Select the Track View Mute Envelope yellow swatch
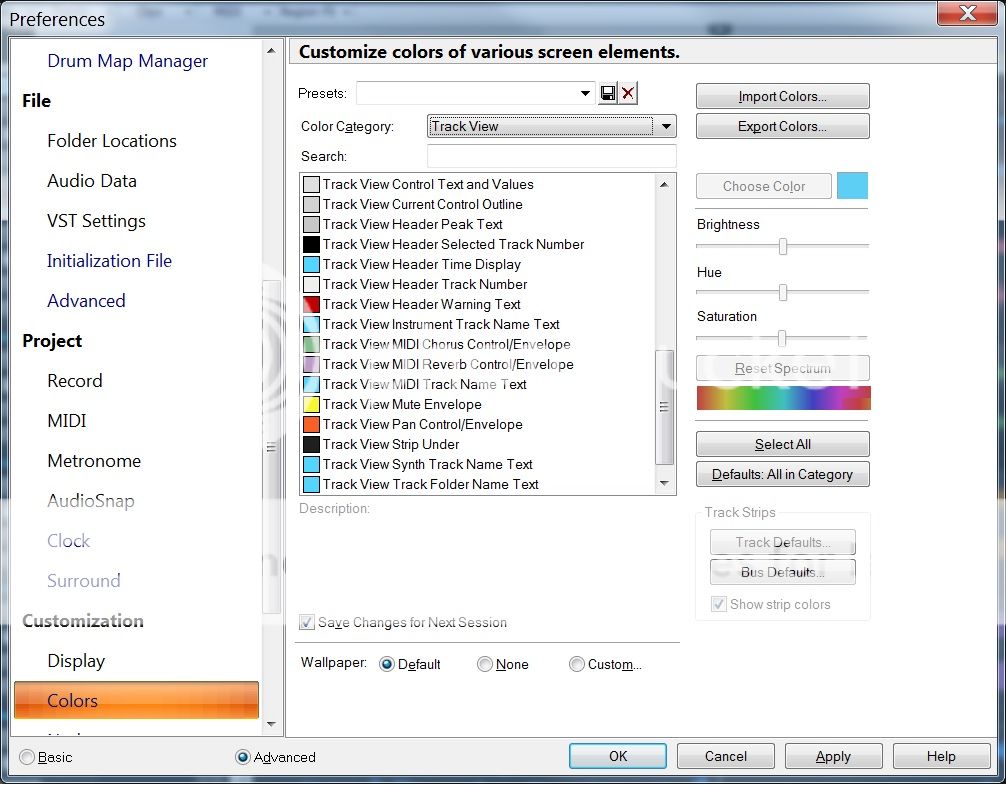The image size is (1006, 785). click(311, 405)
